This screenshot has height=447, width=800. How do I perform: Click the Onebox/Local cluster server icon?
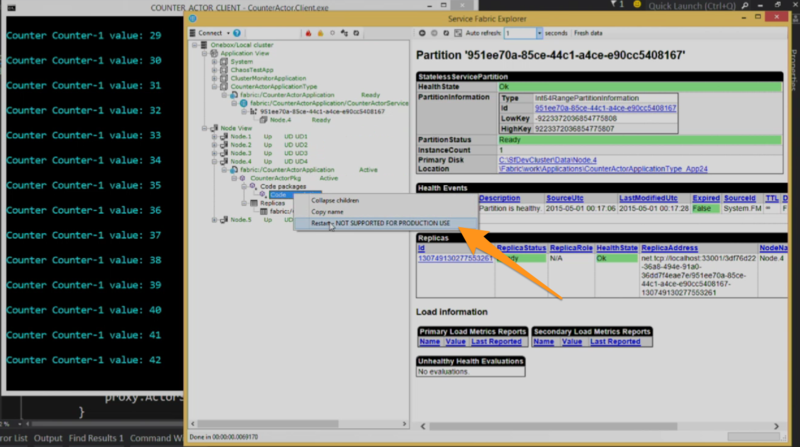click(x=204, y=45)
